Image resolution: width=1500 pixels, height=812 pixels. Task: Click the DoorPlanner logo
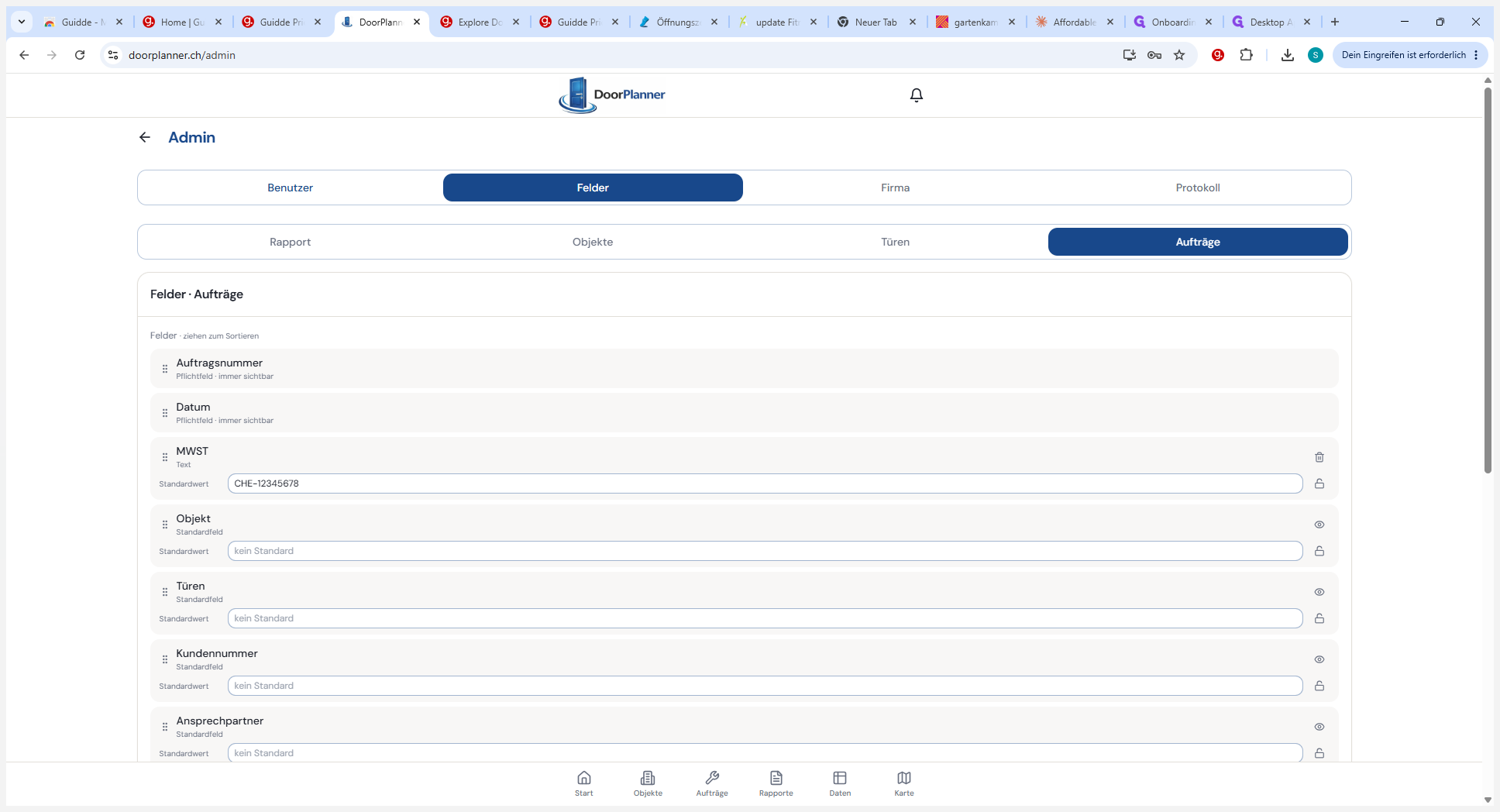pyautogui.click(x=612, y=95)
